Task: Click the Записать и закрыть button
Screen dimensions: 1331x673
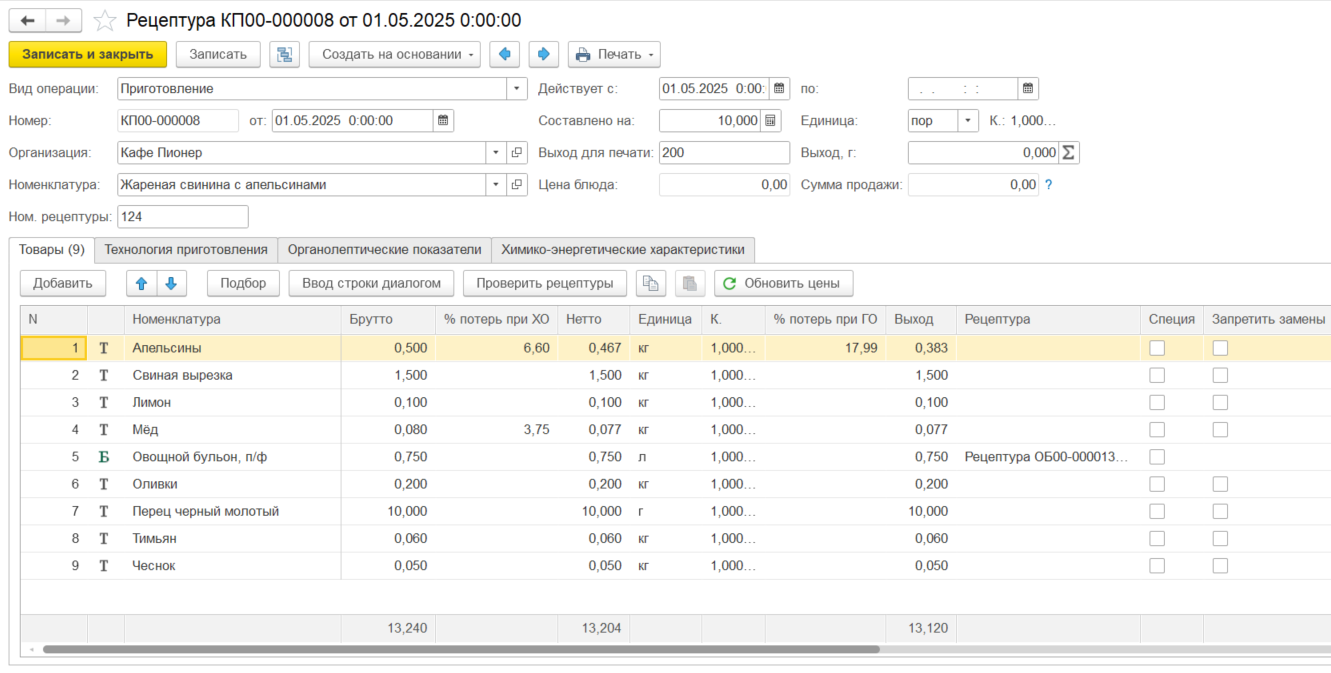Action: (x=88, y=54)
